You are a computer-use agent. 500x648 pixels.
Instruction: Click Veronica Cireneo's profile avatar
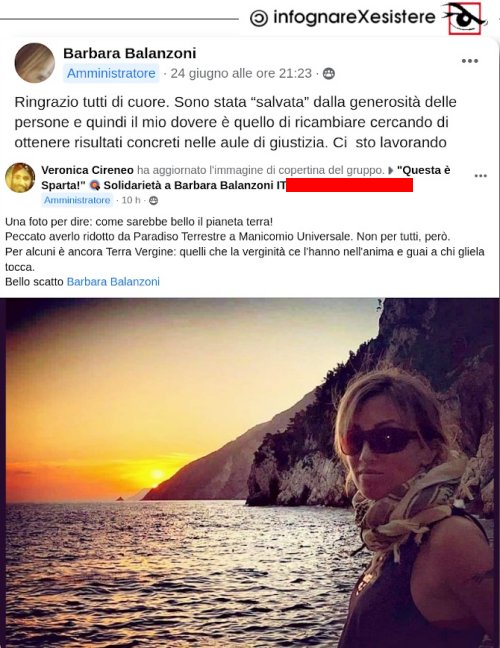click(x=20, y=178)
